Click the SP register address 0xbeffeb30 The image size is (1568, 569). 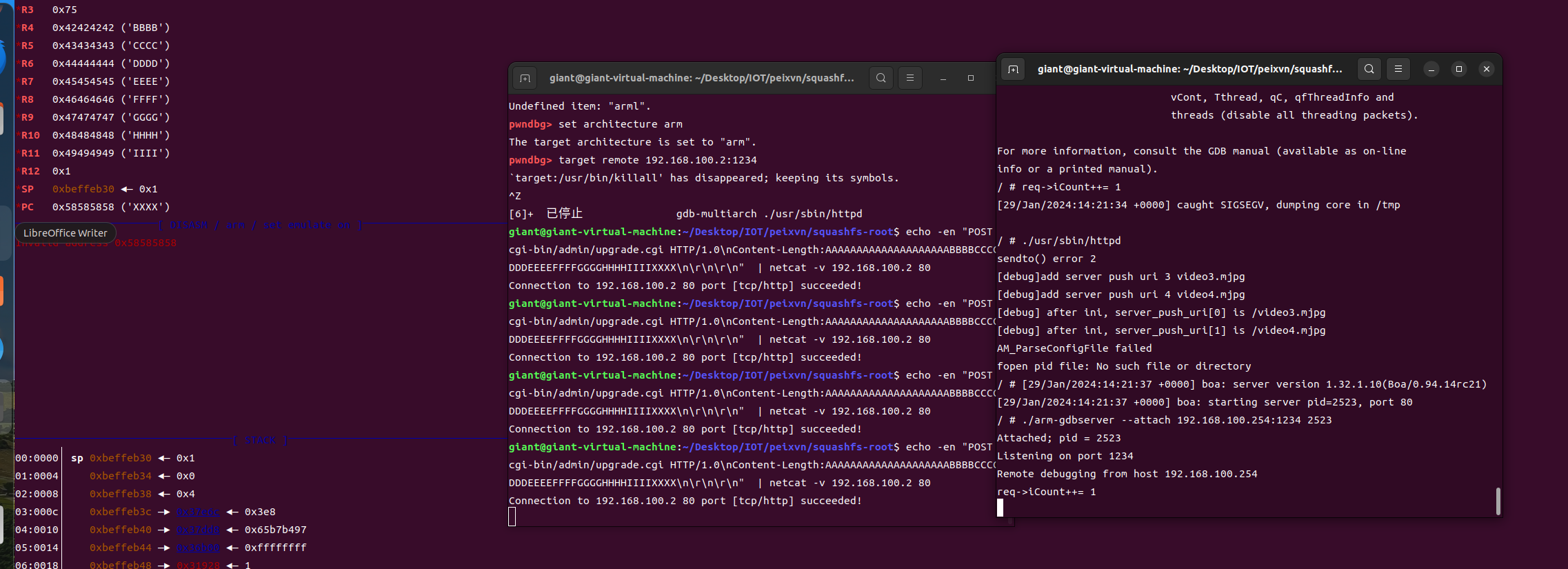(x=83, y=189)
